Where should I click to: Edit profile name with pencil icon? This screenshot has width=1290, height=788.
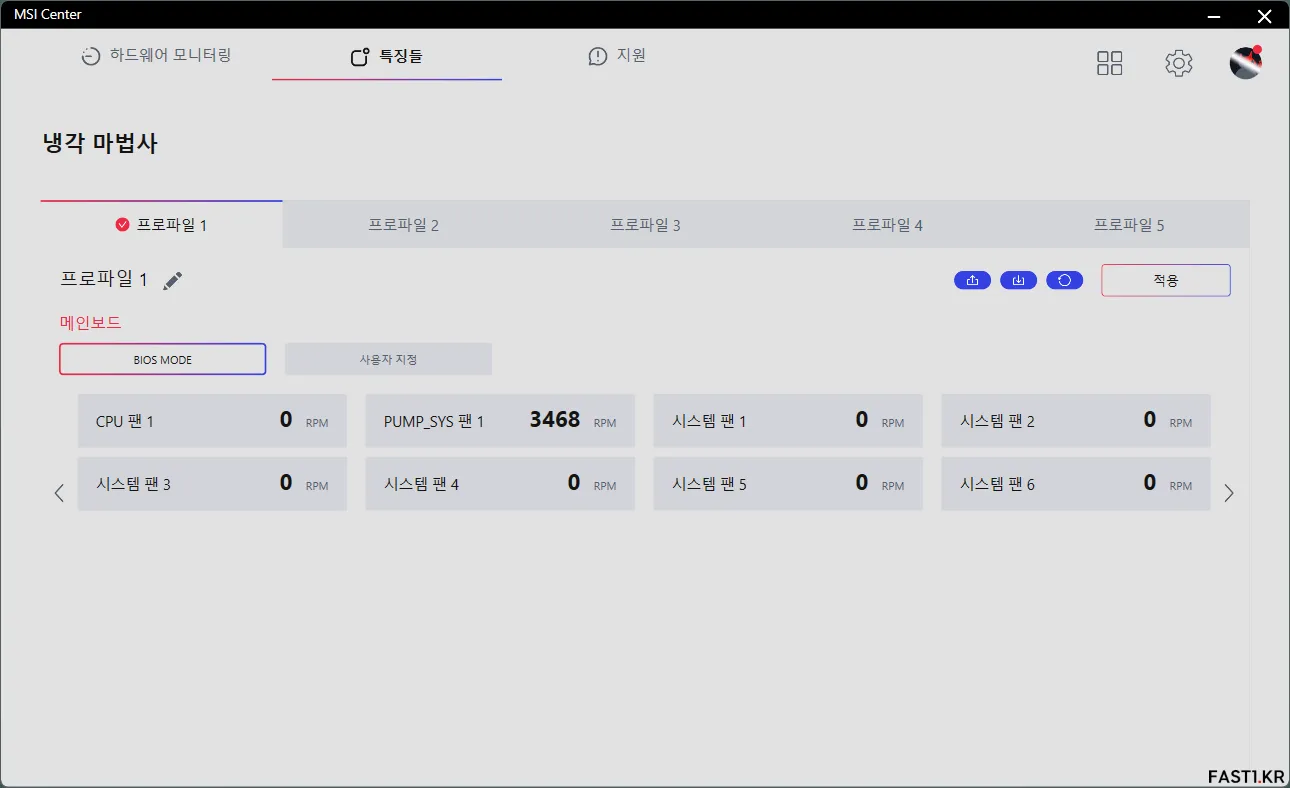point(173,281)
